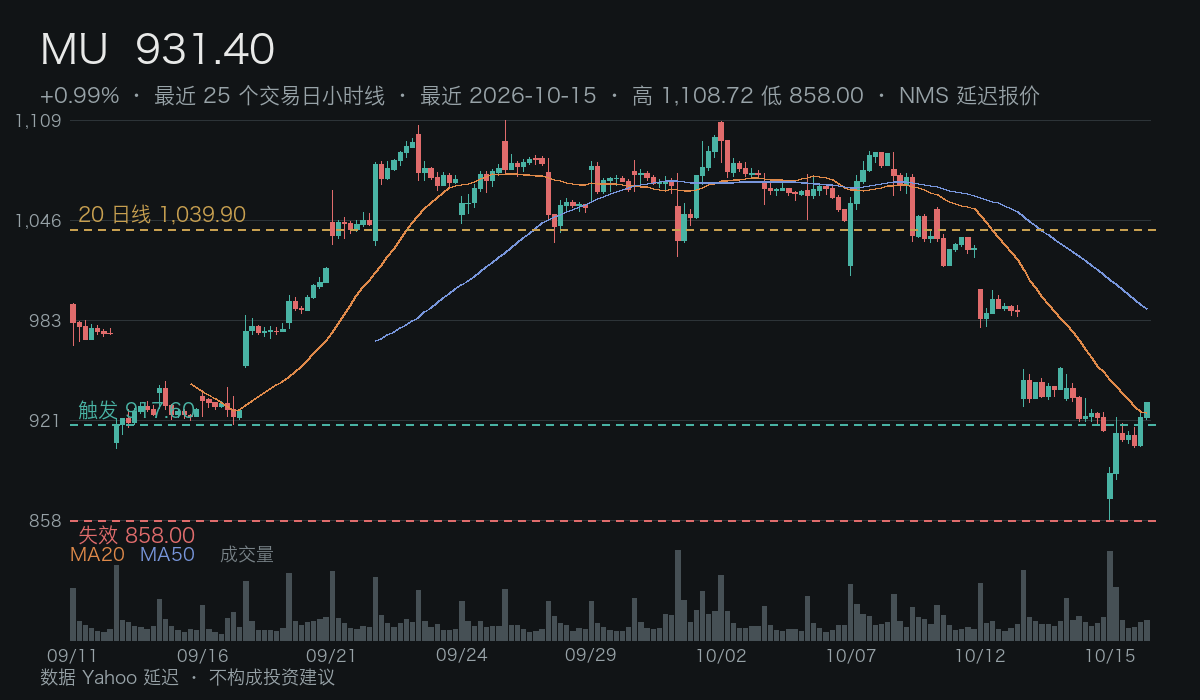Select the MA20 legend entry
This screenshot has height=700, width=1200.
(97, 554)
